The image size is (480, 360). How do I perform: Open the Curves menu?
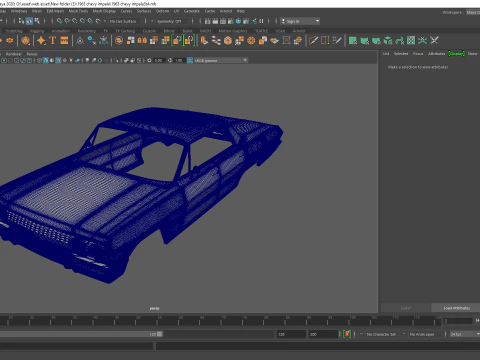(126, 11)
